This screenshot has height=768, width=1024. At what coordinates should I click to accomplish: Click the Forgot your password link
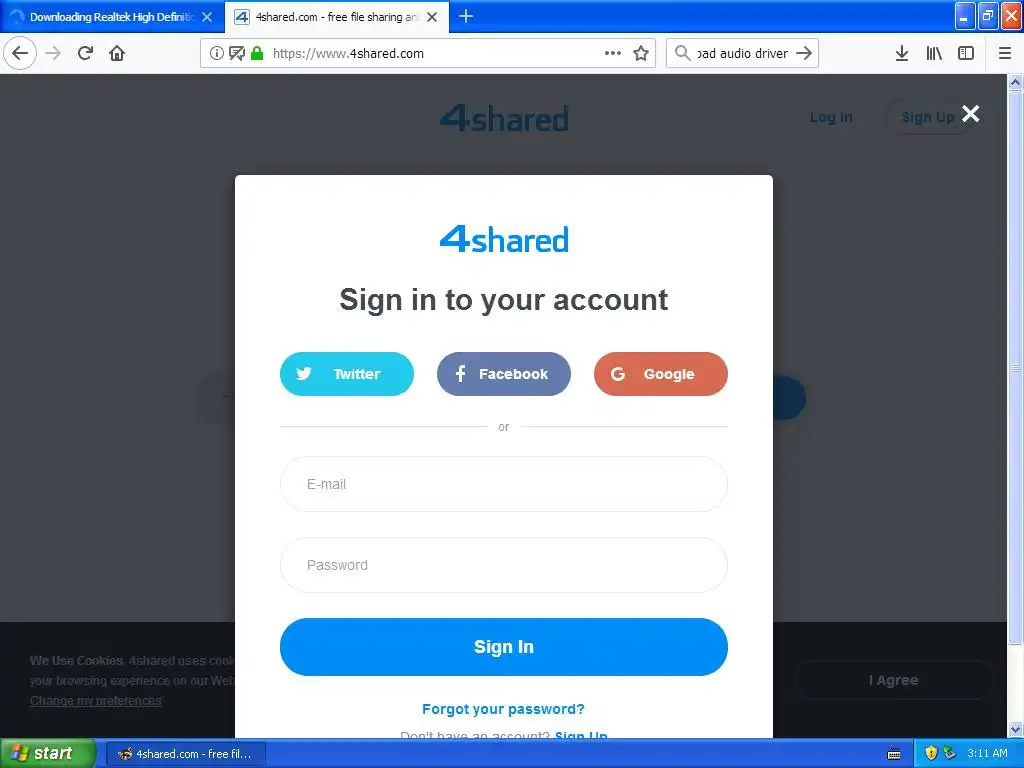[x=504, y=709]
